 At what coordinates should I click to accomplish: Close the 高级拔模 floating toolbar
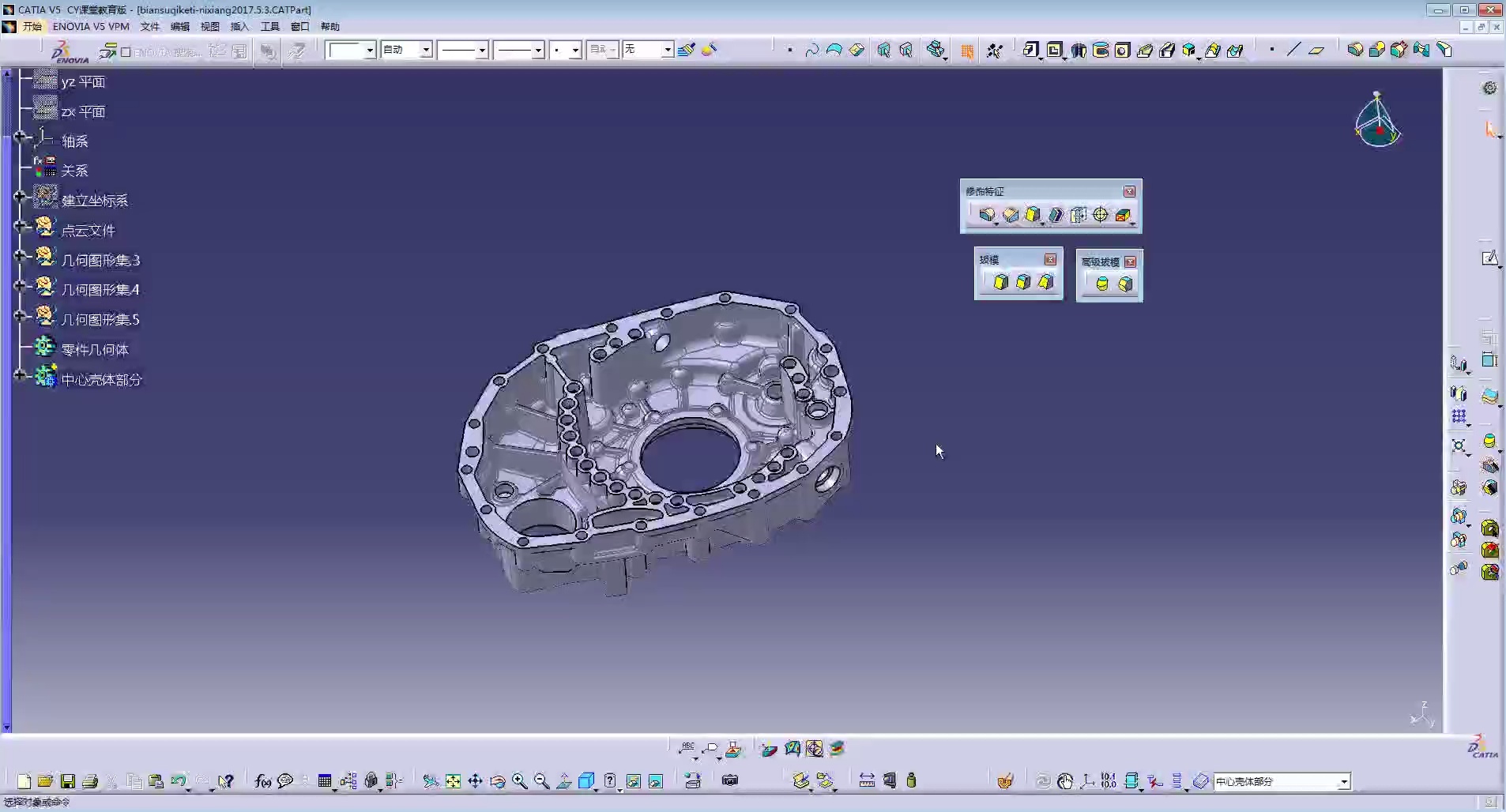[x=1130, y=261]
